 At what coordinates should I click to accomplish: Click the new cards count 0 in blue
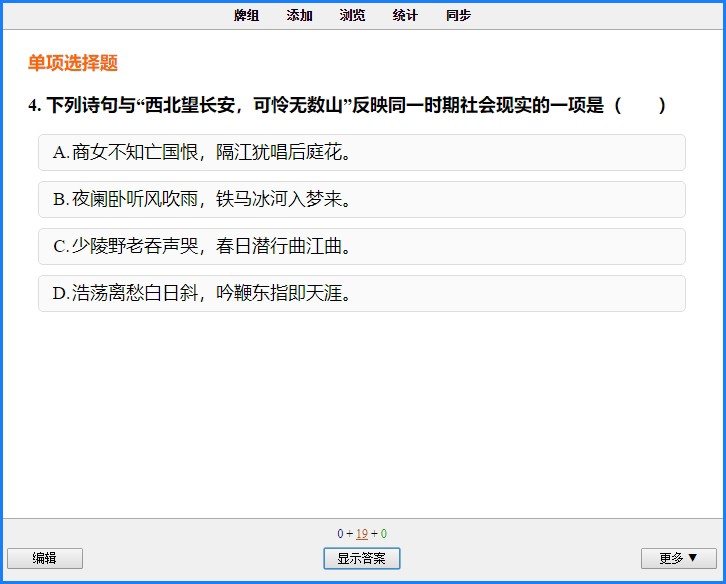point(340,534)
